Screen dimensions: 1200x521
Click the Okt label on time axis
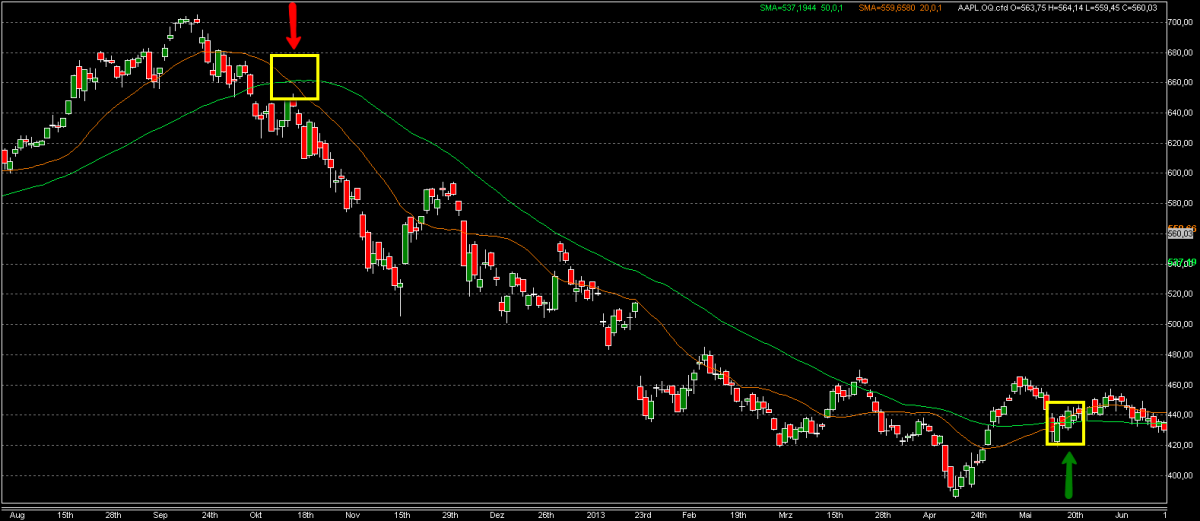pos(256,515)
